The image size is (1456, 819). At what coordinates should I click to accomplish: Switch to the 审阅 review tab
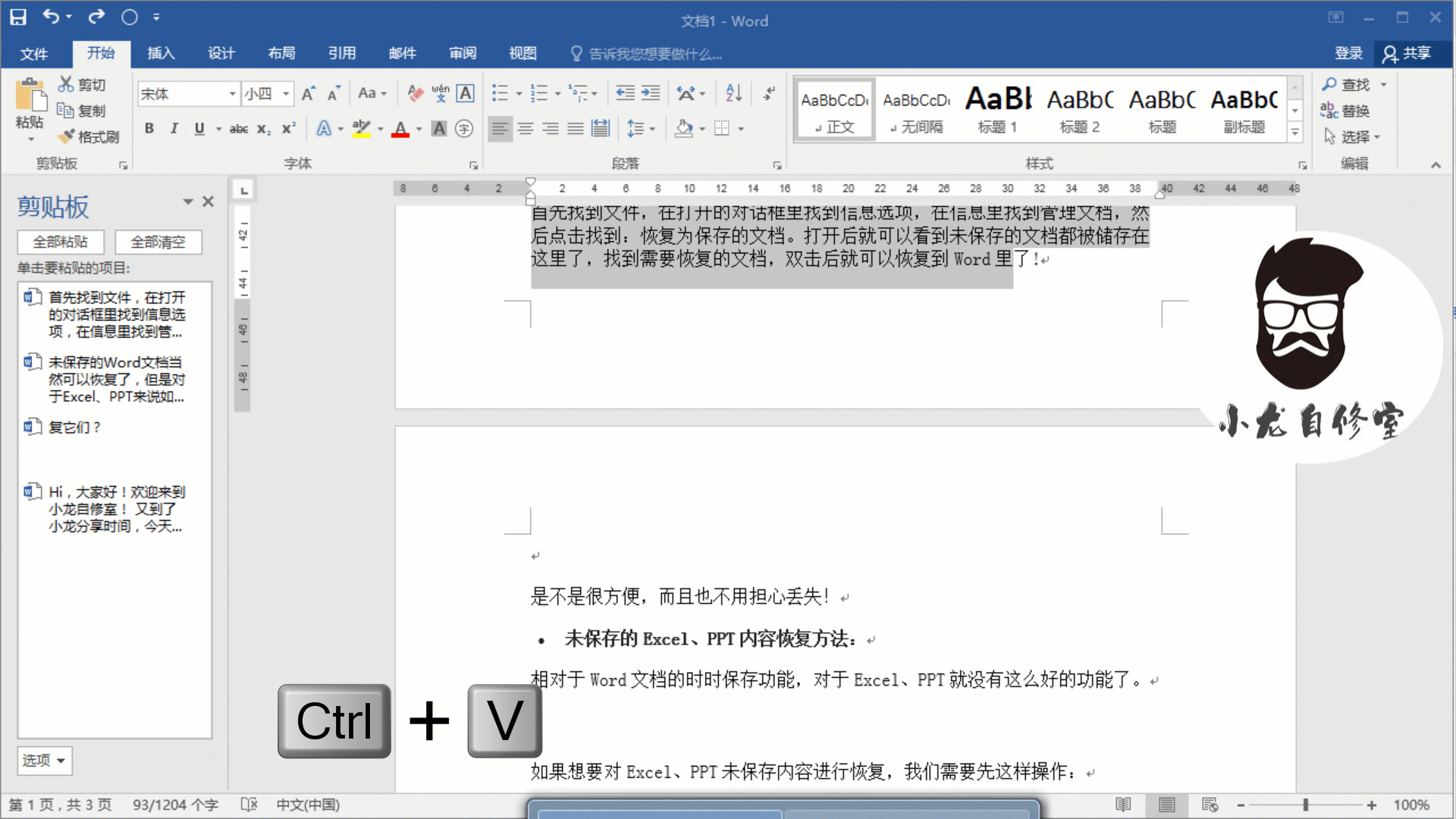(463, 53)
